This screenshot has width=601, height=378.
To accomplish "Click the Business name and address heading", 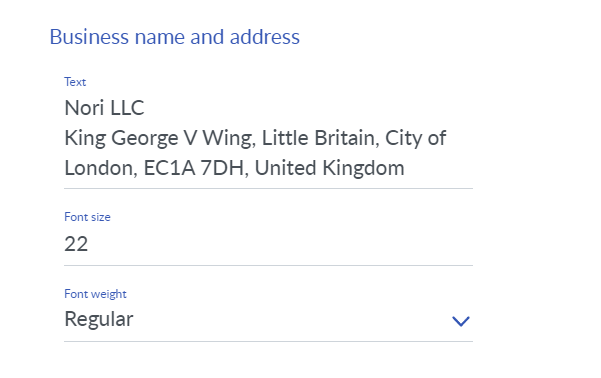I will pos(174,37).
